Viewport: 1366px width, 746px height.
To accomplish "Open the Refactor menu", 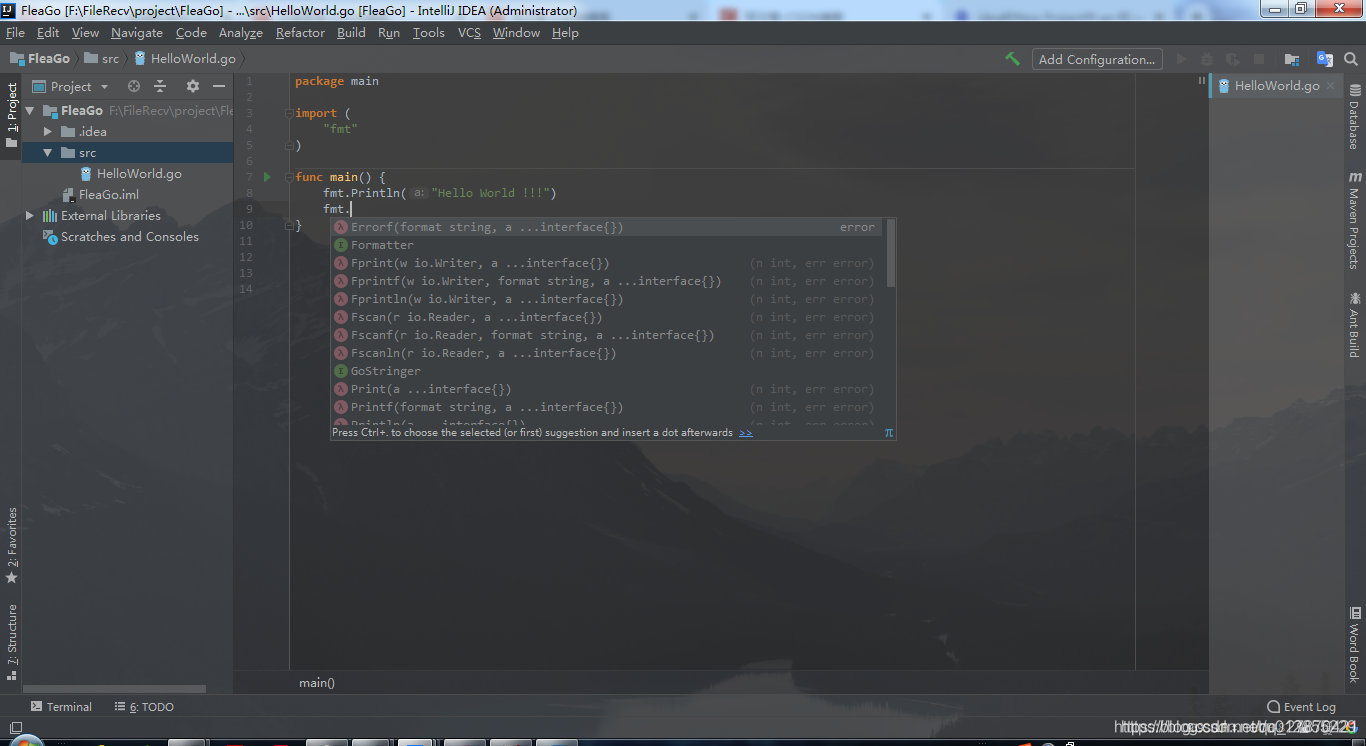I will click(x=300, y=33).
